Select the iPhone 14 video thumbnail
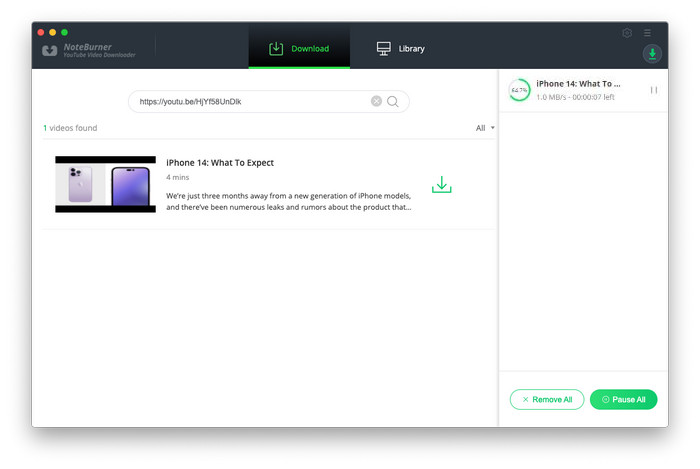 (x=105, y=184)
